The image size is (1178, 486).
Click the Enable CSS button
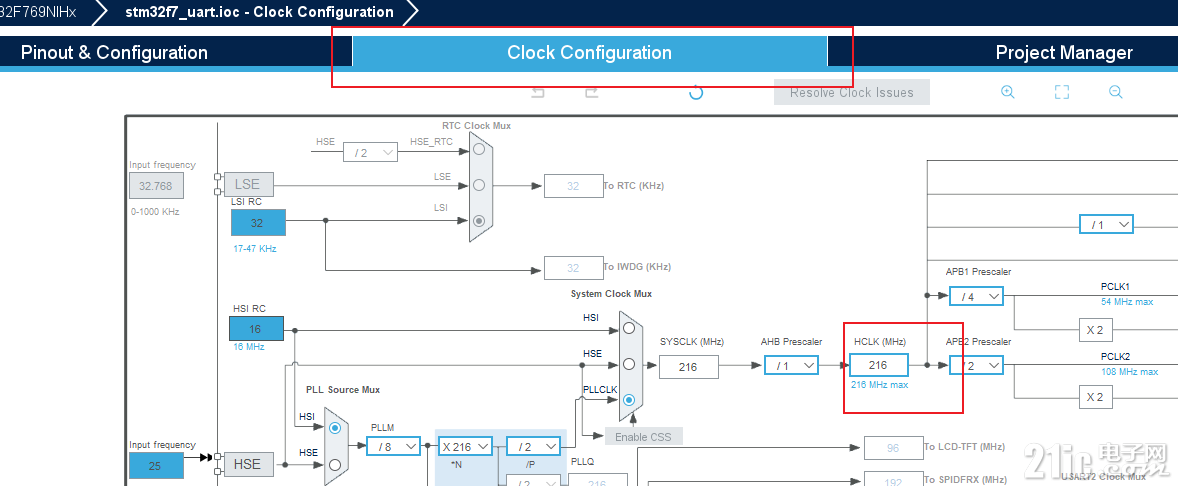pyautogui.click(x=643, y=436)
